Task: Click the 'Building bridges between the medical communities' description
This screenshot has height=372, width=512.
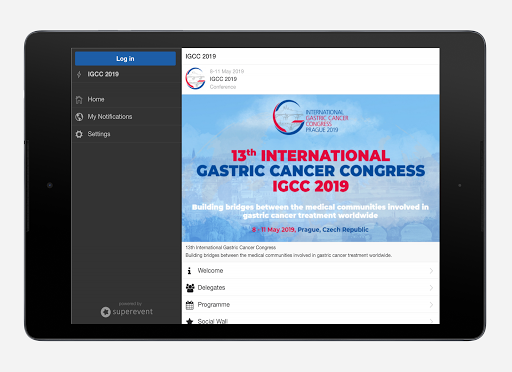Action: [289, 255]
